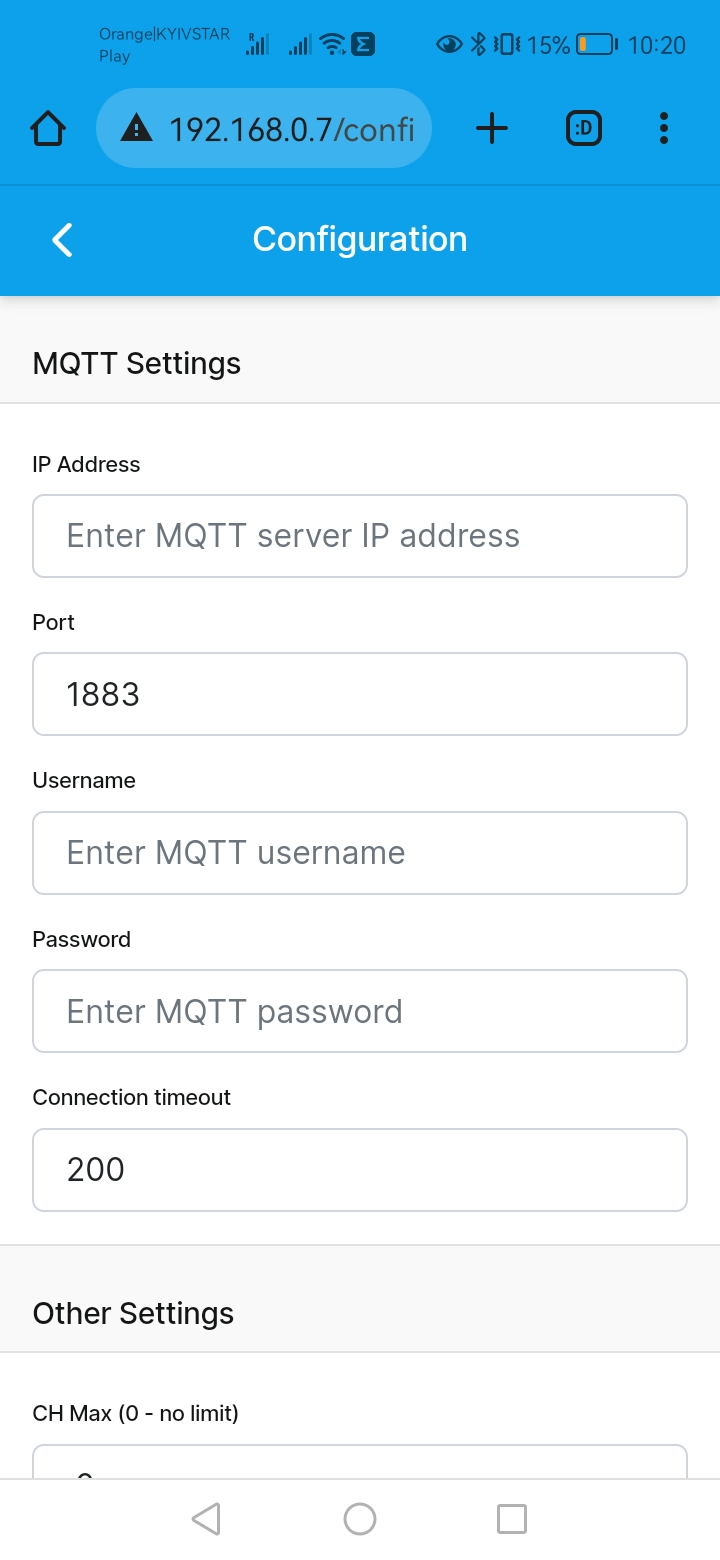Open a new browser tab with the plus icon

click(x=491, y=128)
